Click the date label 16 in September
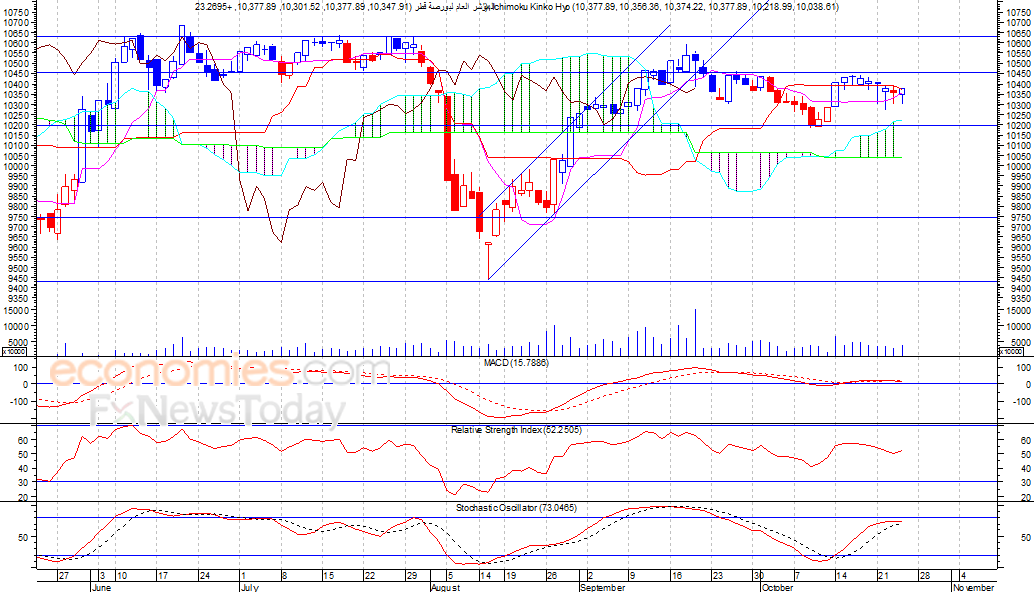This screenshot has width=1034, height=592. pos(677,576)
